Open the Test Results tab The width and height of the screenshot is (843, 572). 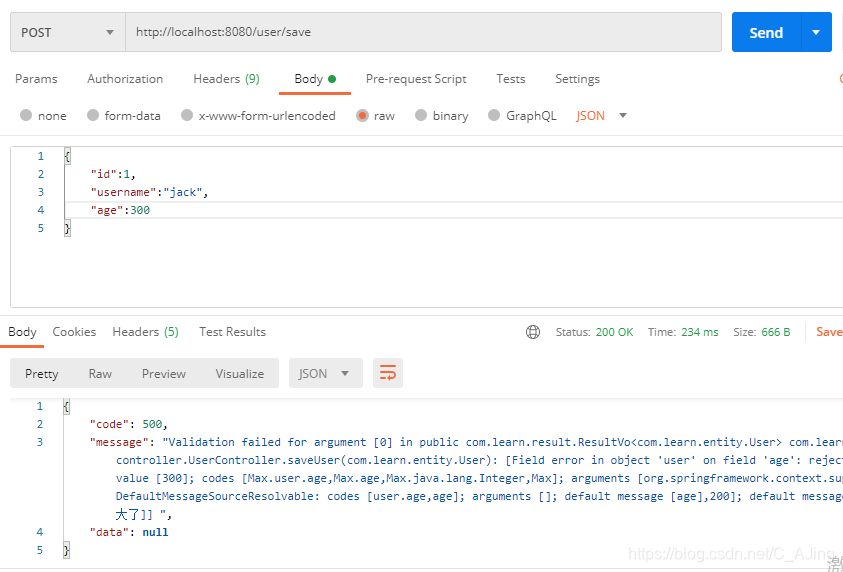point(232,332)
